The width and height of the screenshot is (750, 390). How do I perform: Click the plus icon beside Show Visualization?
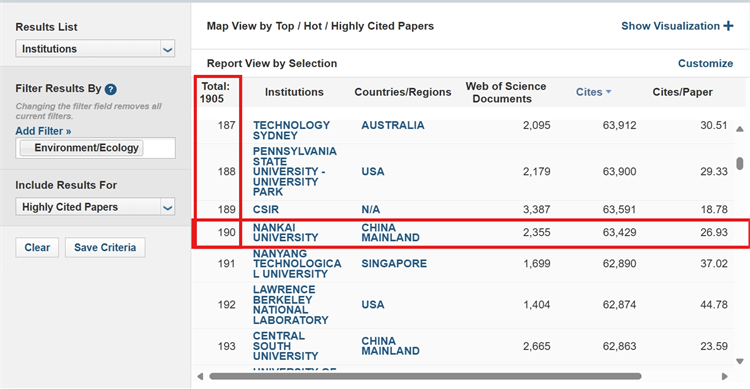728,26
